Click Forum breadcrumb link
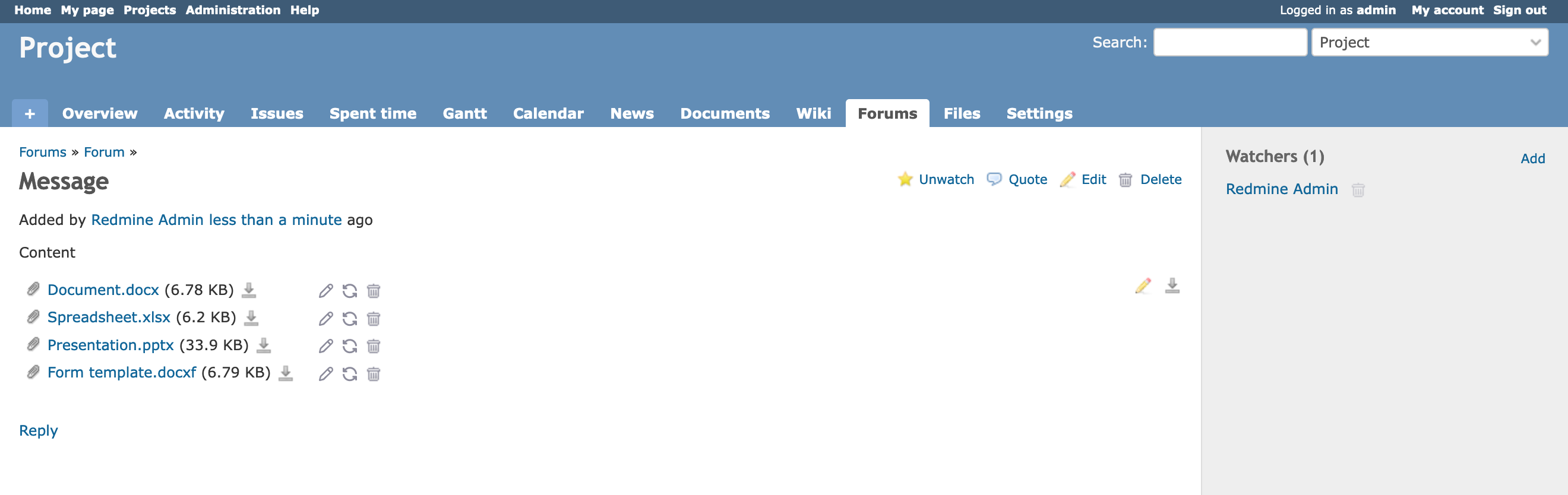 pos(104,152)
